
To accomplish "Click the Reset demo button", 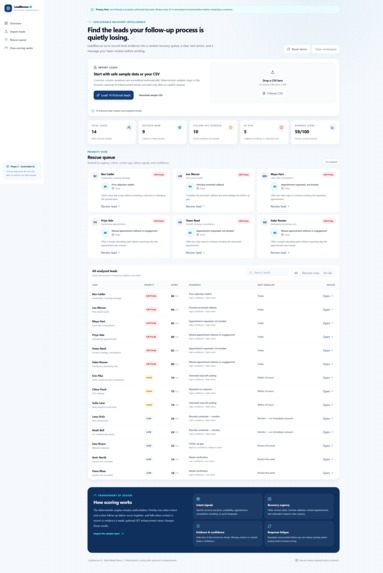I will coord(297,49).
